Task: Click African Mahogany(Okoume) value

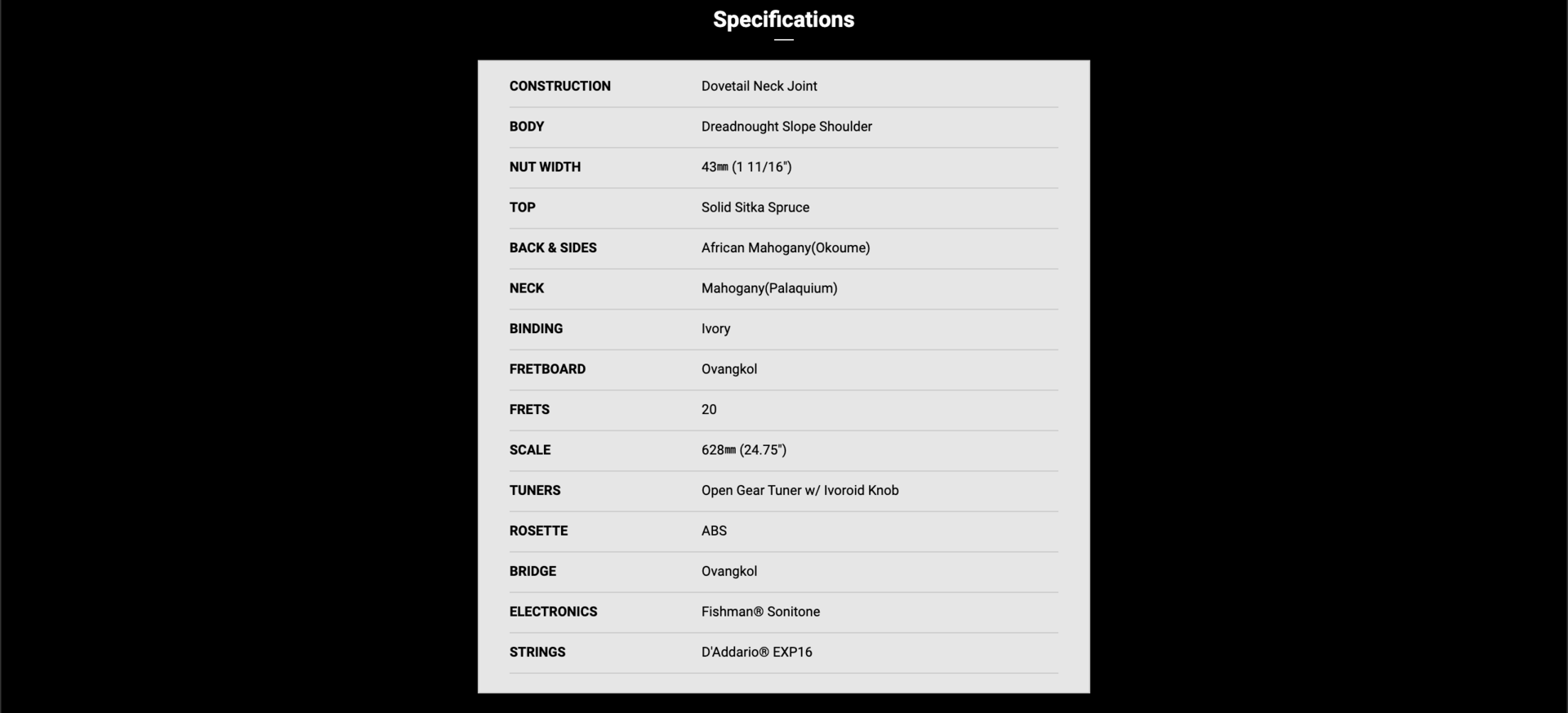Action: [786, 247]
